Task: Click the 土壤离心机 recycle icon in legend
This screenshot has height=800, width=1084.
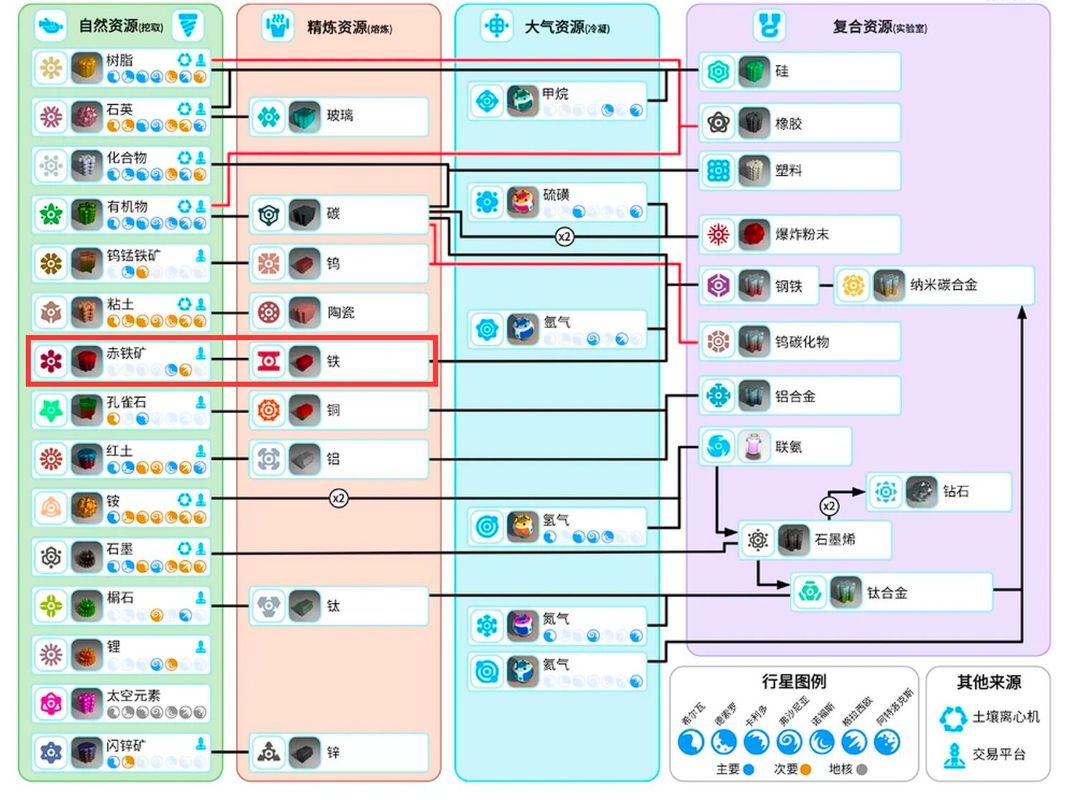Action: pyautogui.click(x=954, y=717)
